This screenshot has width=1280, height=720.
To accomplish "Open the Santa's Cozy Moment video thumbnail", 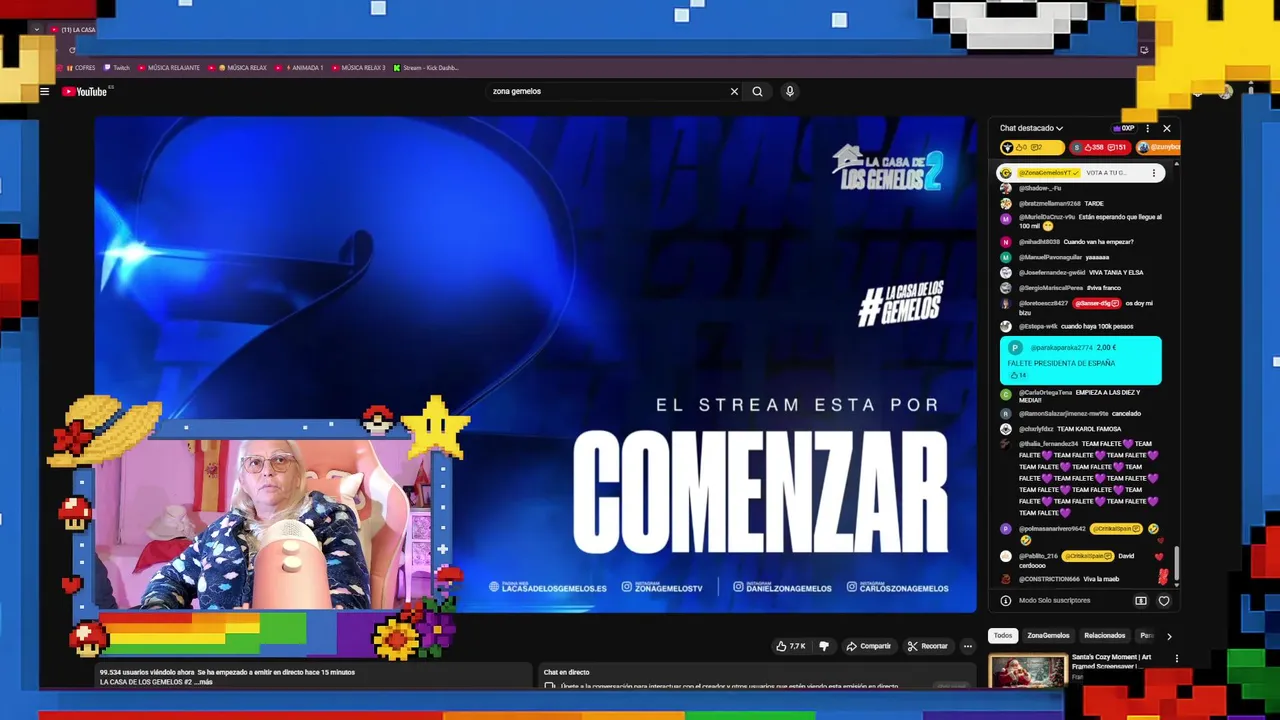I will (x=1027, y=670).
